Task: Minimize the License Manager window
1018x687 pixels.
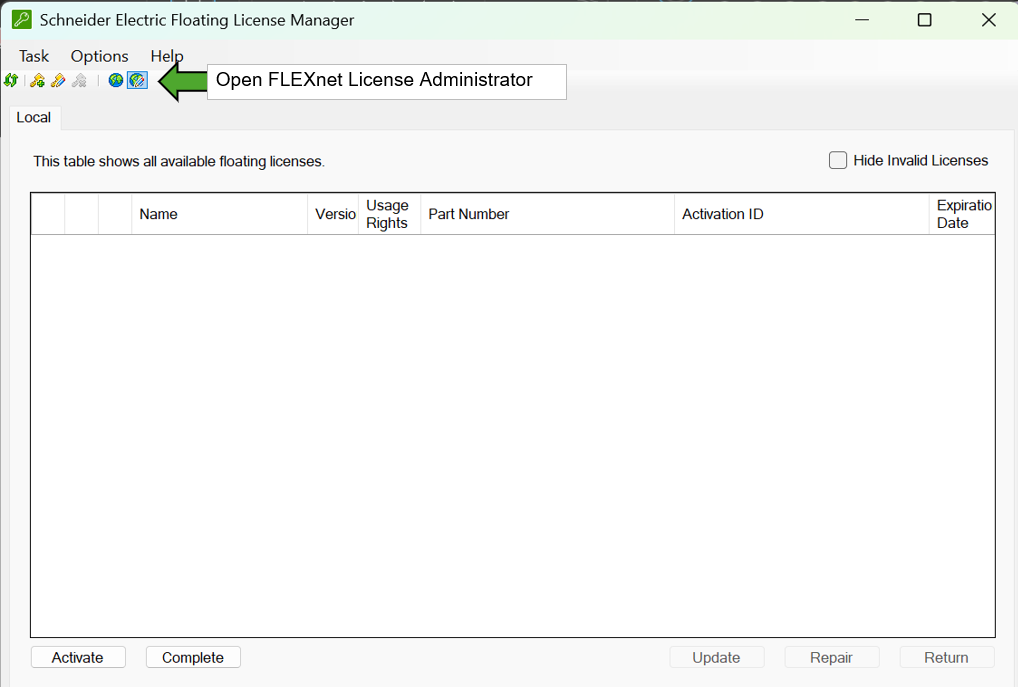Action: [x=862, y=20]
